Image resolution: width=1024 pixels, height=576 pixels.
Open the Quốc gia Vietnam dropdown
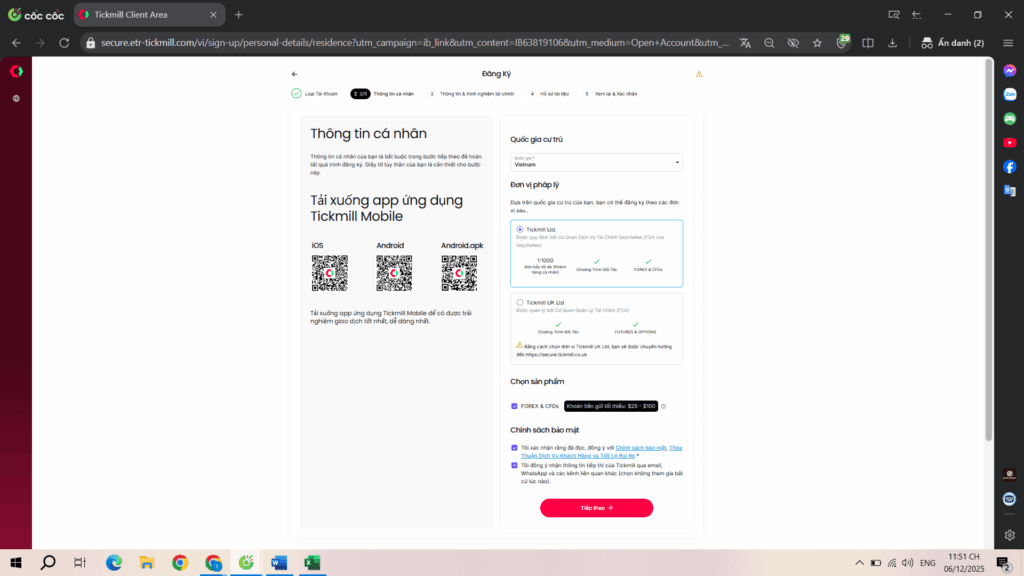(596, 162)
